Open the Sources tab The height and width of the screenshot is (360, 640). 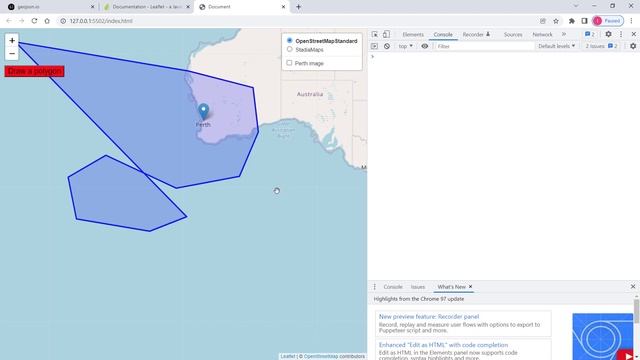coord(513,35)
